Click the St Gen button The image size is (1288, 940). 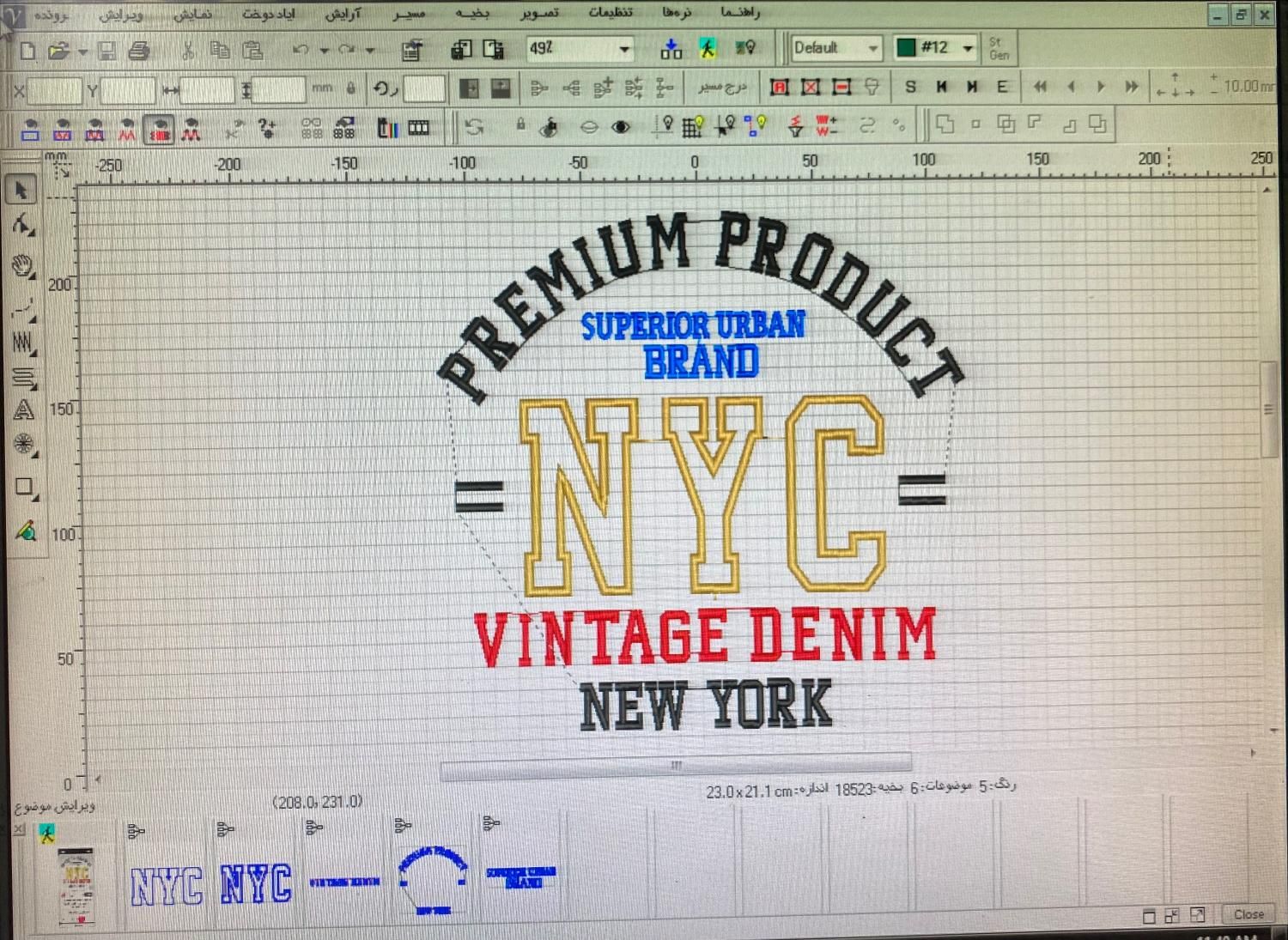999,48
